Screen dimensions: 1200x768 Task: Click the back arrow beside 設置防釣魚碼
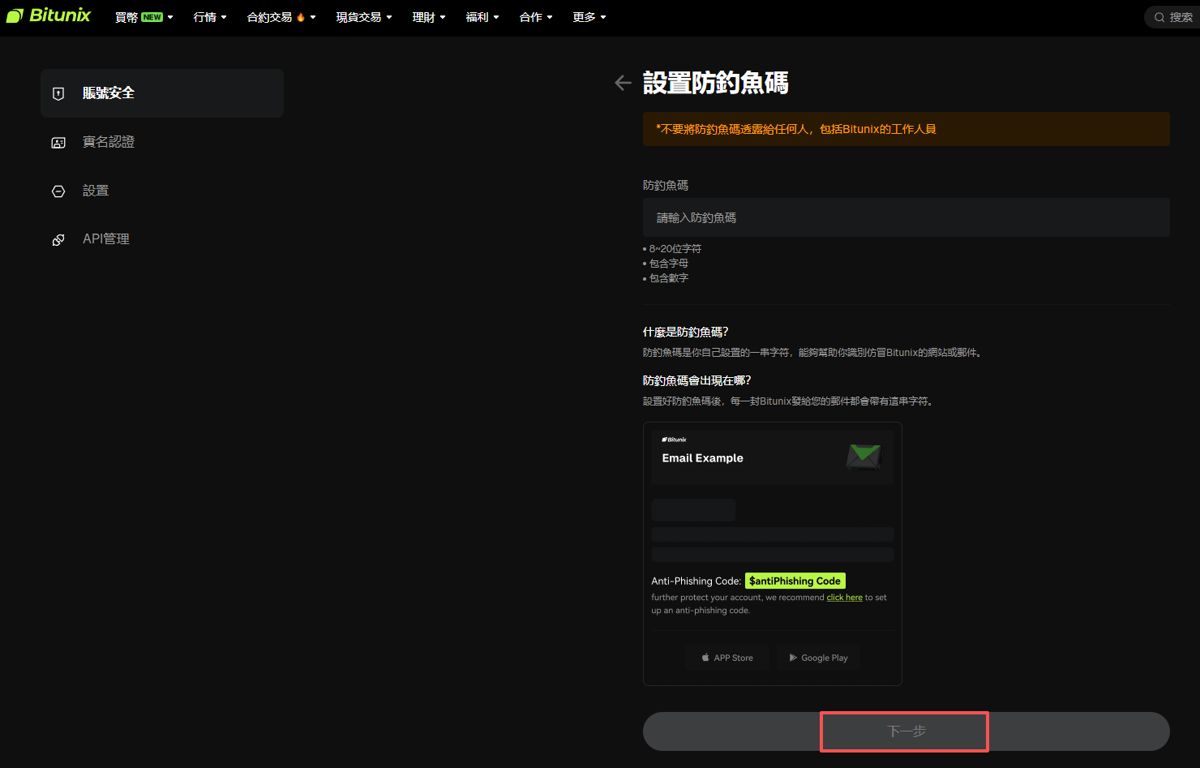(x=623, y=83)
